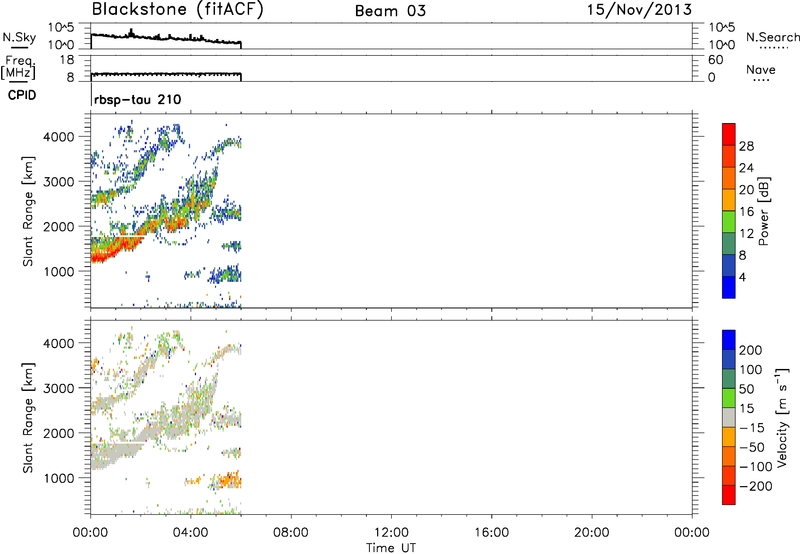Pick the blue top segment of the Velocity colorbar
Screen dimensions: 800x554
coord(729,340)
